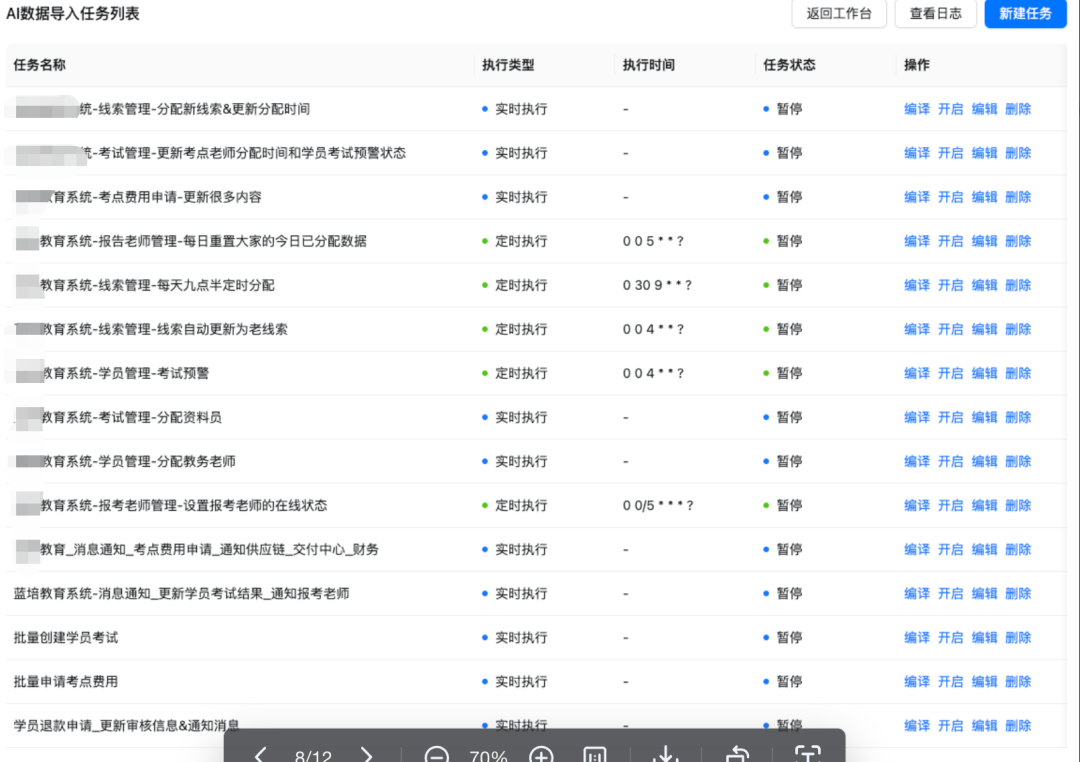Image resolution: width=1080 pixels, height=762 pixels.
Task: Create a task with the 新建任务 button
Action: click(x=1026, y=14)
